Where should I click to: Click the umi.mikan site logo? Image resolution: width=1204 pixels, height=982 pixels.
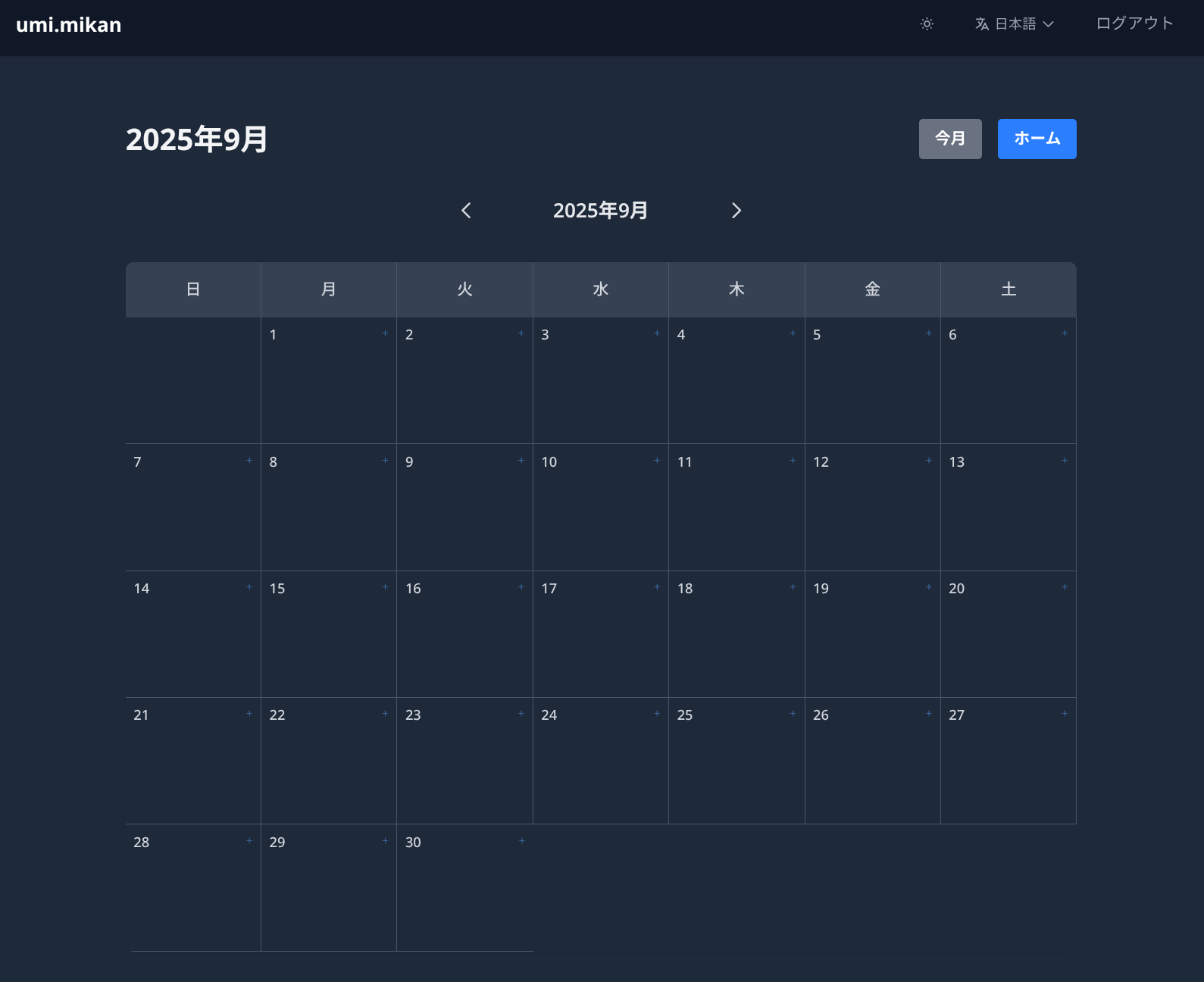69,25
